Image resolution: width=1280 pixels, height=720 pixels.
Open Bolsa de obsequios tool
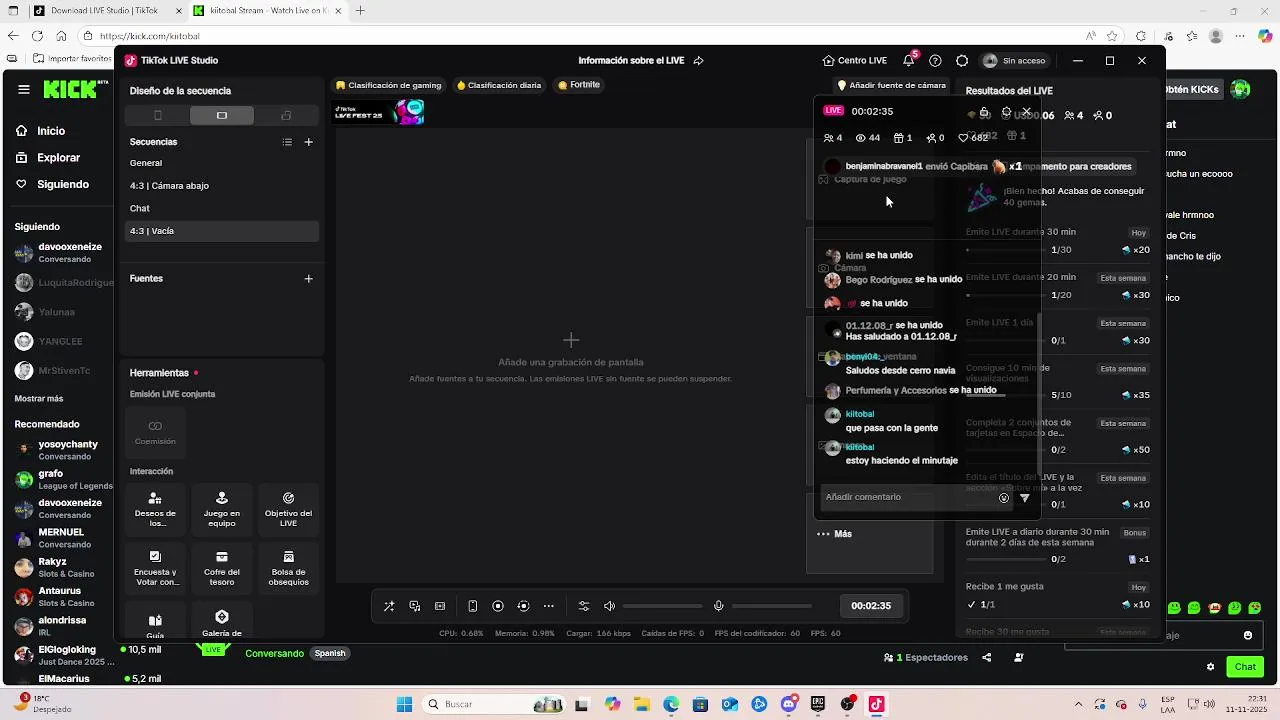click(x=288, y=568)
